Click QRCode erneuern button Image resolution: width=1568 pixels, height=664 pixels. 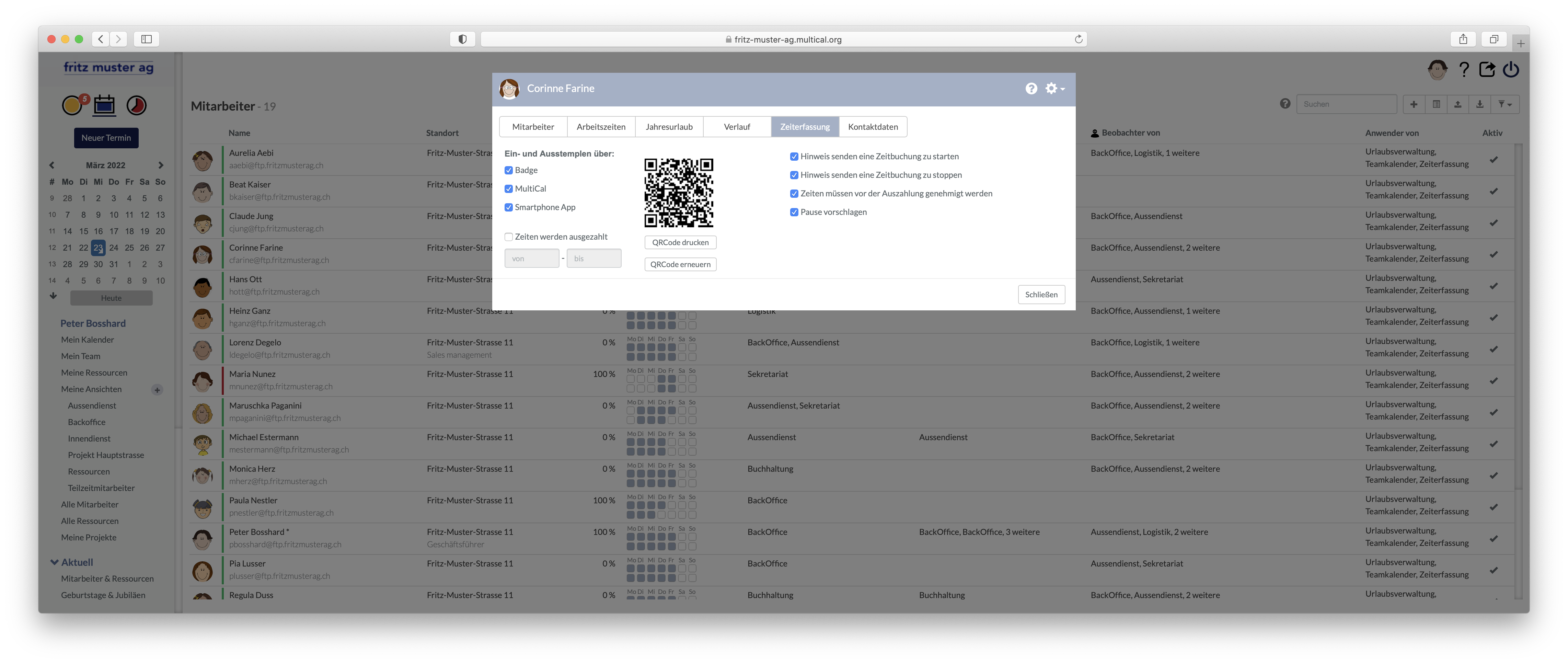[x=680, y=264]
